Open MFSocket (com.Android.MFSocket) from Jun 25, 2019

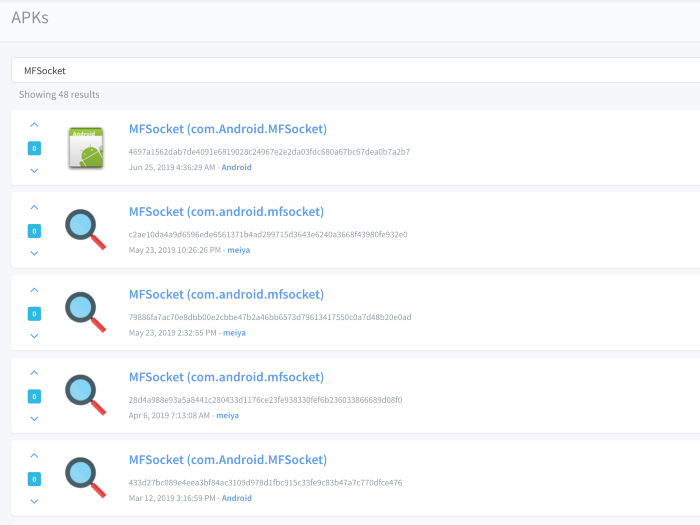click(x=228, y=129)
